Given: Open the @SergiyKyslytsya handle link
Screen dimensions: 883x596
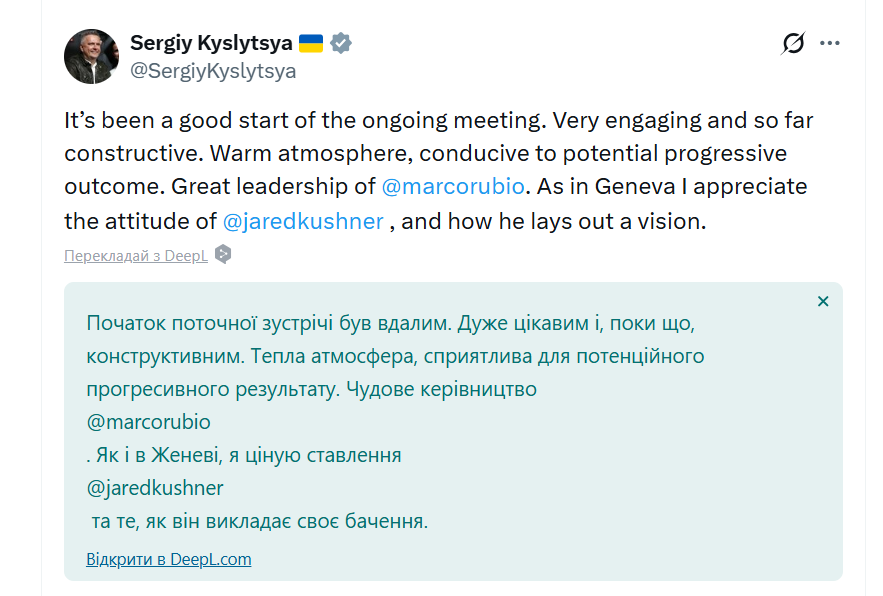Looking at the screenshot, I should click(x=213, y=71).
